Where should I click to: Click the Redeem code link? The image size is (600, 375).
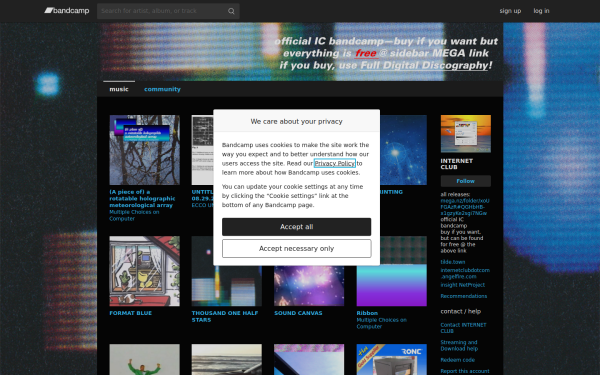click(458, 360)
